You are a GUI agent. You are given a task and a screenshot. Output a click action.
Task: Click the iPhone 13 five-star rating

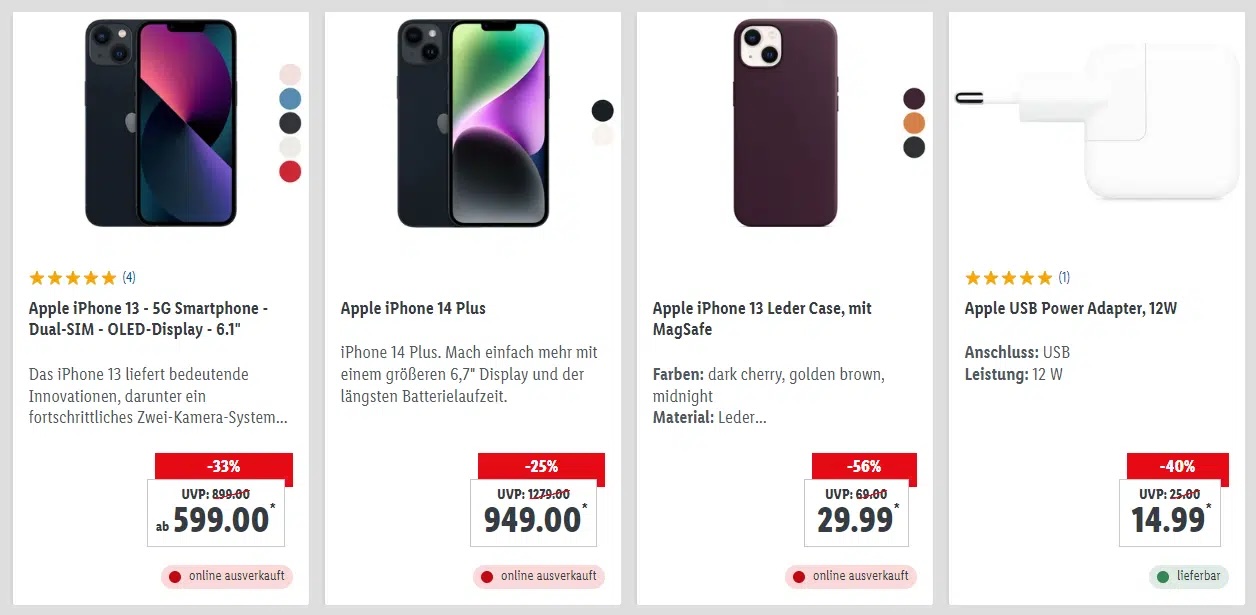[73, 278]
